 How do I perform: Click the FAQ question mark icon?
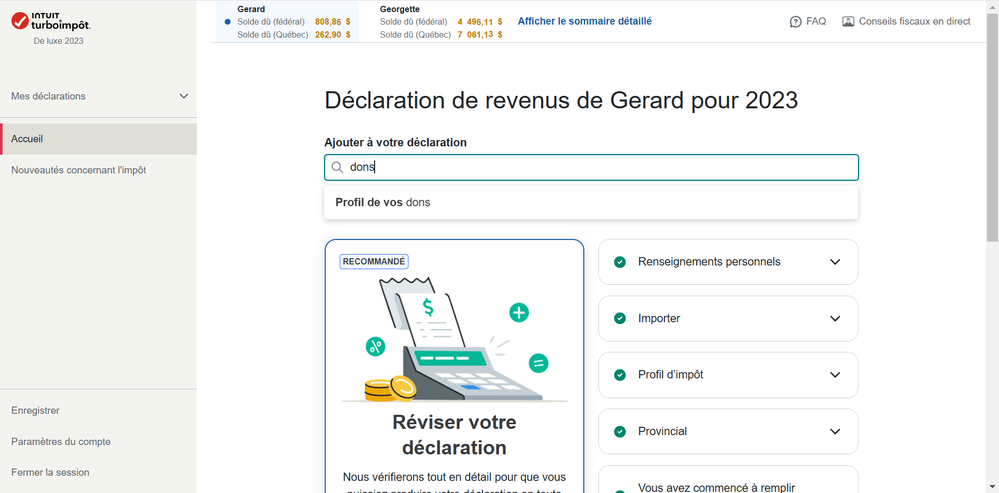[x=796, y=22]
